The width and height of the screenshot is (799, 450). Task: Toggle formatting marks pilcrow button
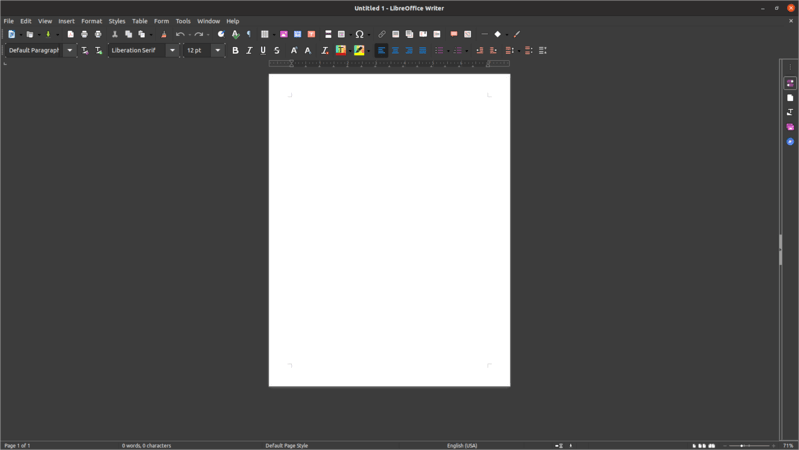click(249, 34)
